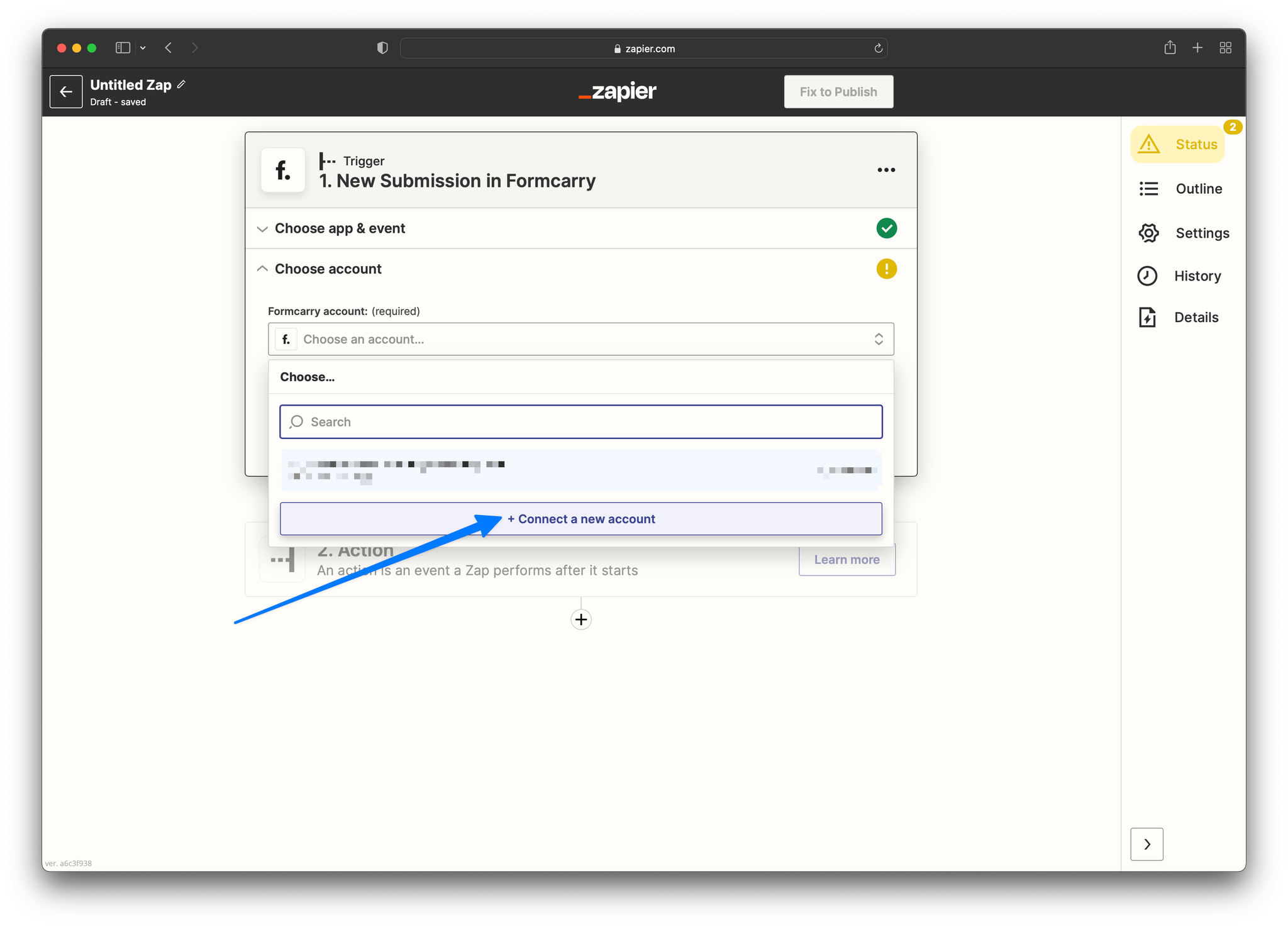Click the Untitled Zap title text
This screenshot has width=1288, height=927.
(x=131, y=85)
